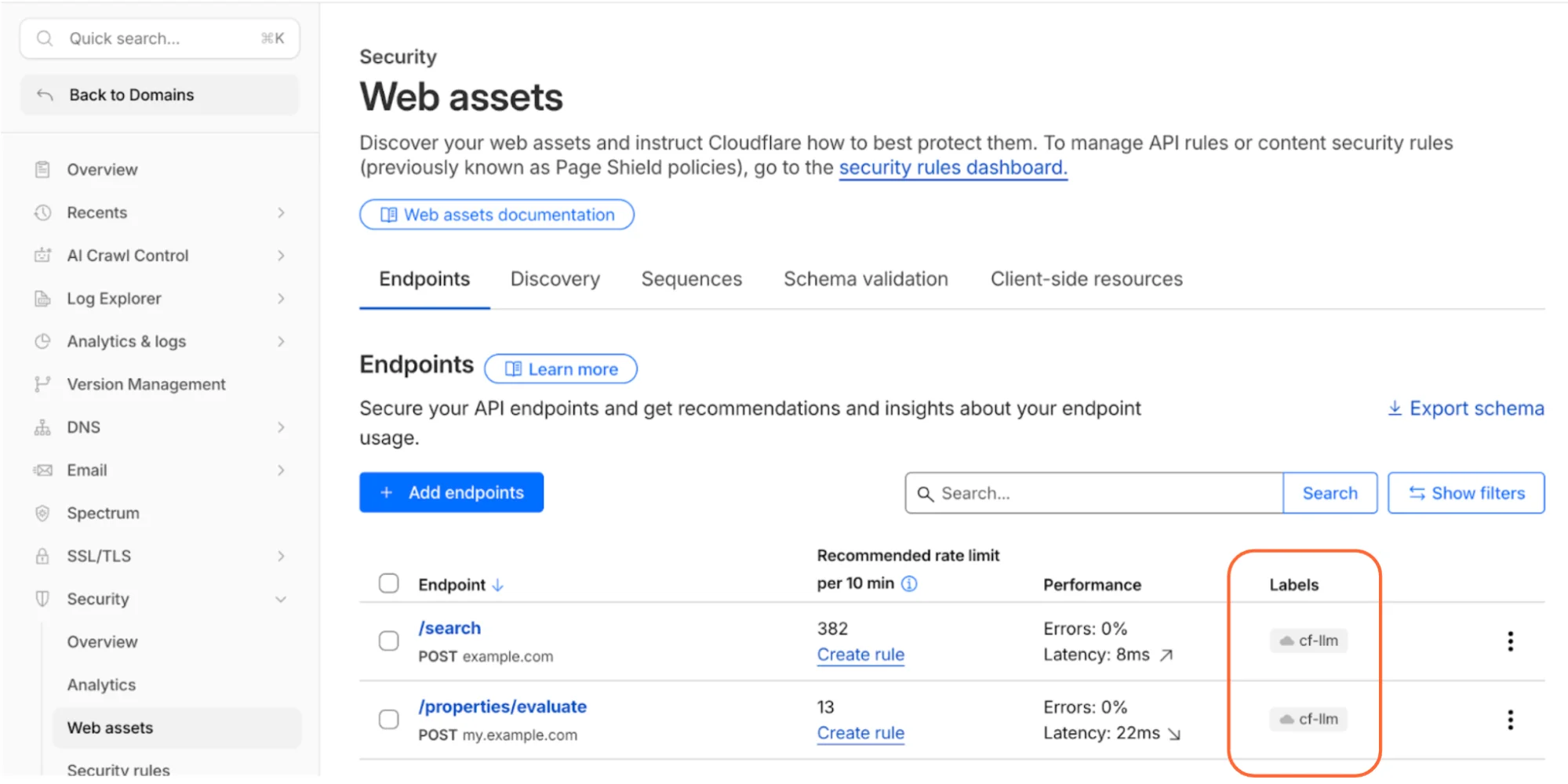Check the /search endpoint row checkbox

tap(388, 641)
